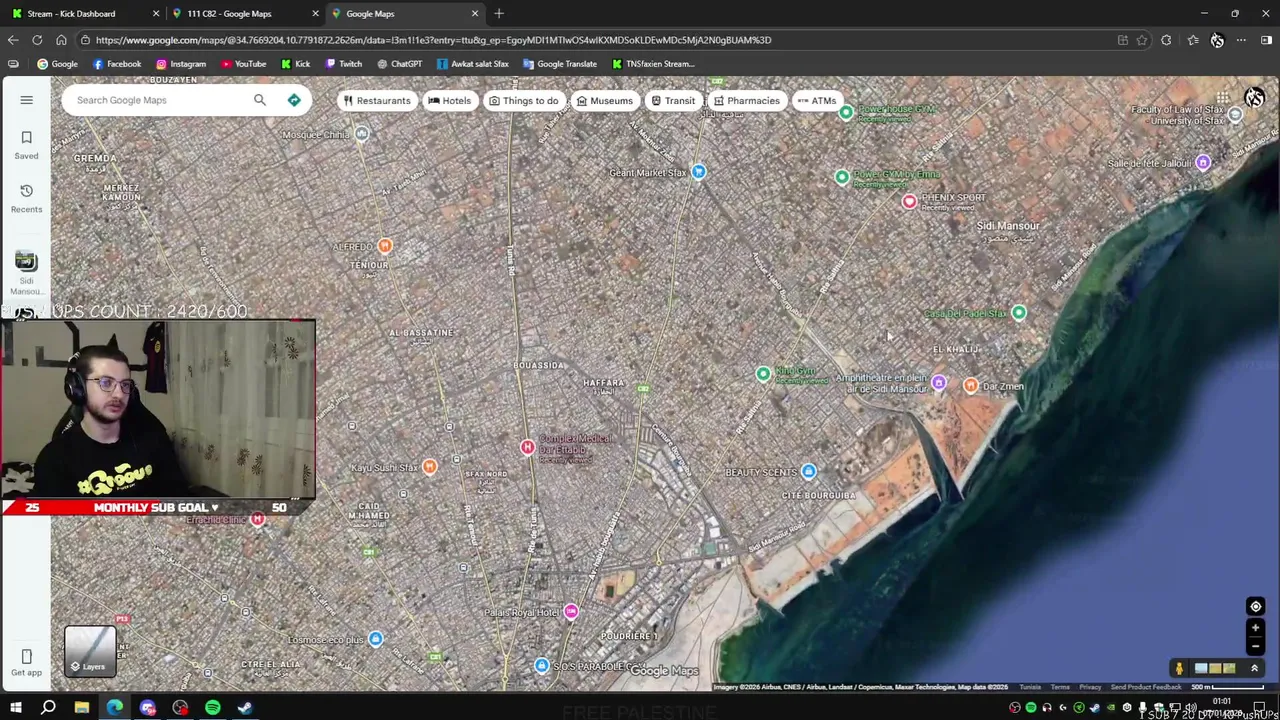Click Get app in the sidebar
Image resolution: width=1280 pixels, height=720 pixels.
click(26, 662)
